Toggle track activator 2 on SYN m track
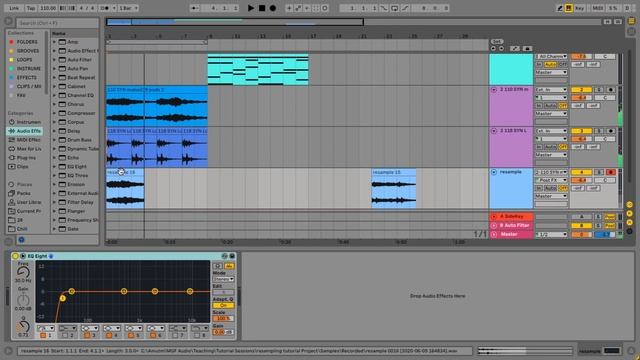The height and width of the screenshot is (360, 640). coord(581,89)
